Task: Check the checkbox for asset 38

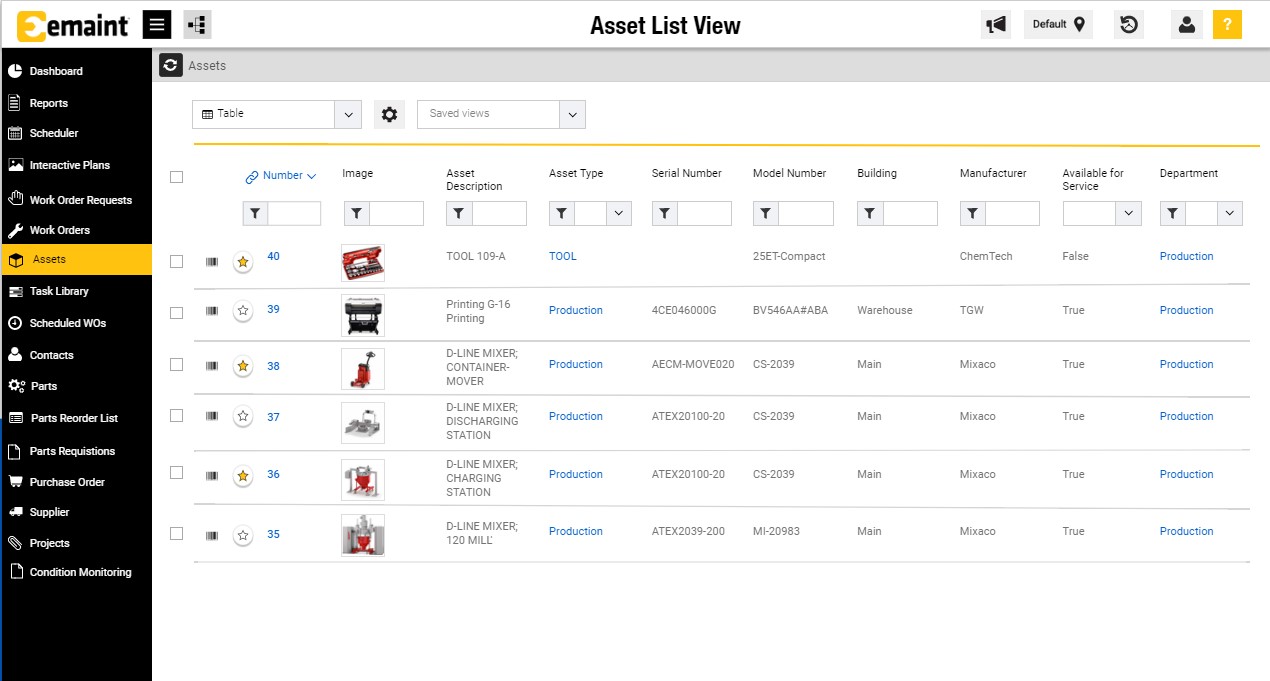Action: [x=177, y=364]
